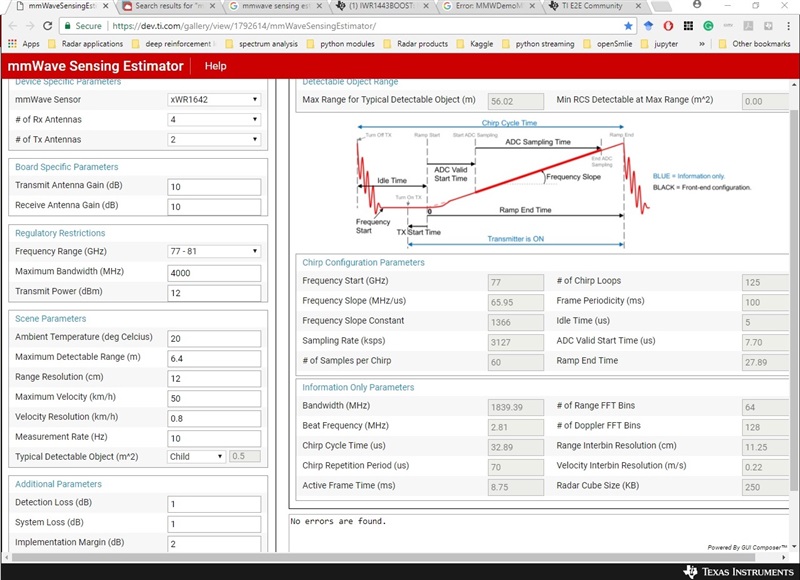The width and height of the screenshot is (800, 580).
Task: Open the jupyter bookmark folder
Action: point(659,44)
